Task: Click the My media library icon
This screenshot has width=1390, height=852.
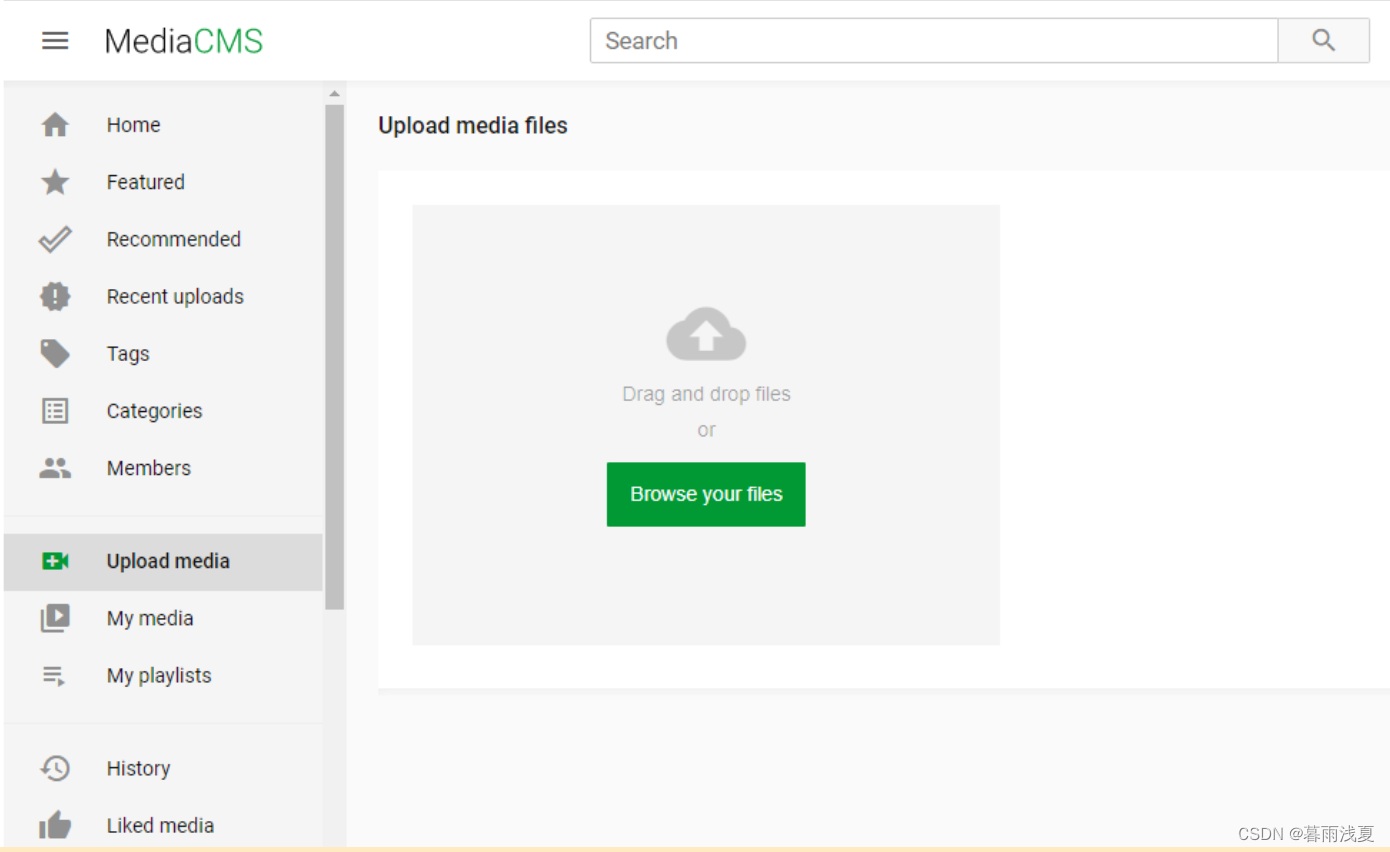Action: (x=55, y=618)
